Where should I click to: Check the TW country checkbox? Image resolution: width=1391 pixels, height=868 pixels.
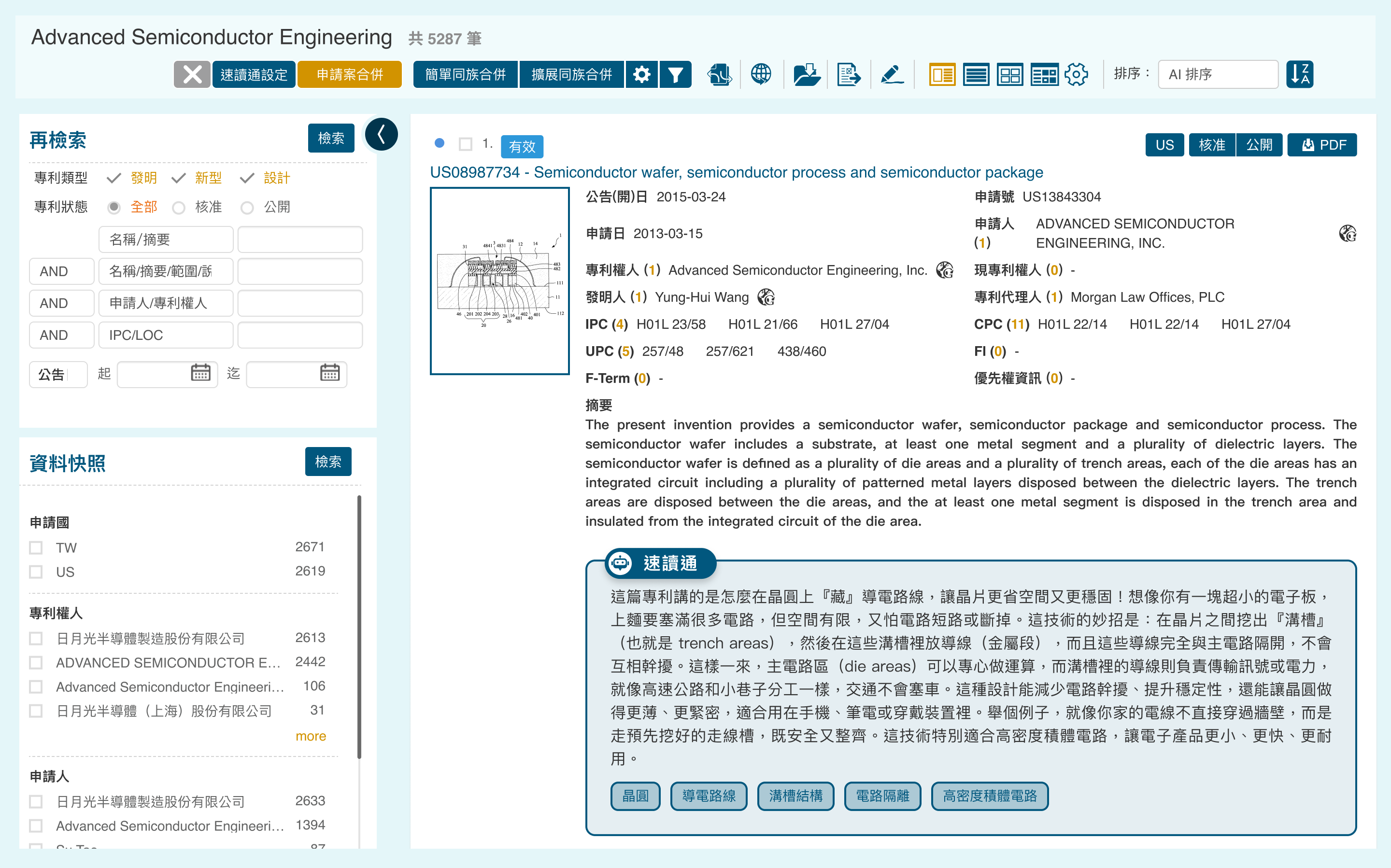36,547
